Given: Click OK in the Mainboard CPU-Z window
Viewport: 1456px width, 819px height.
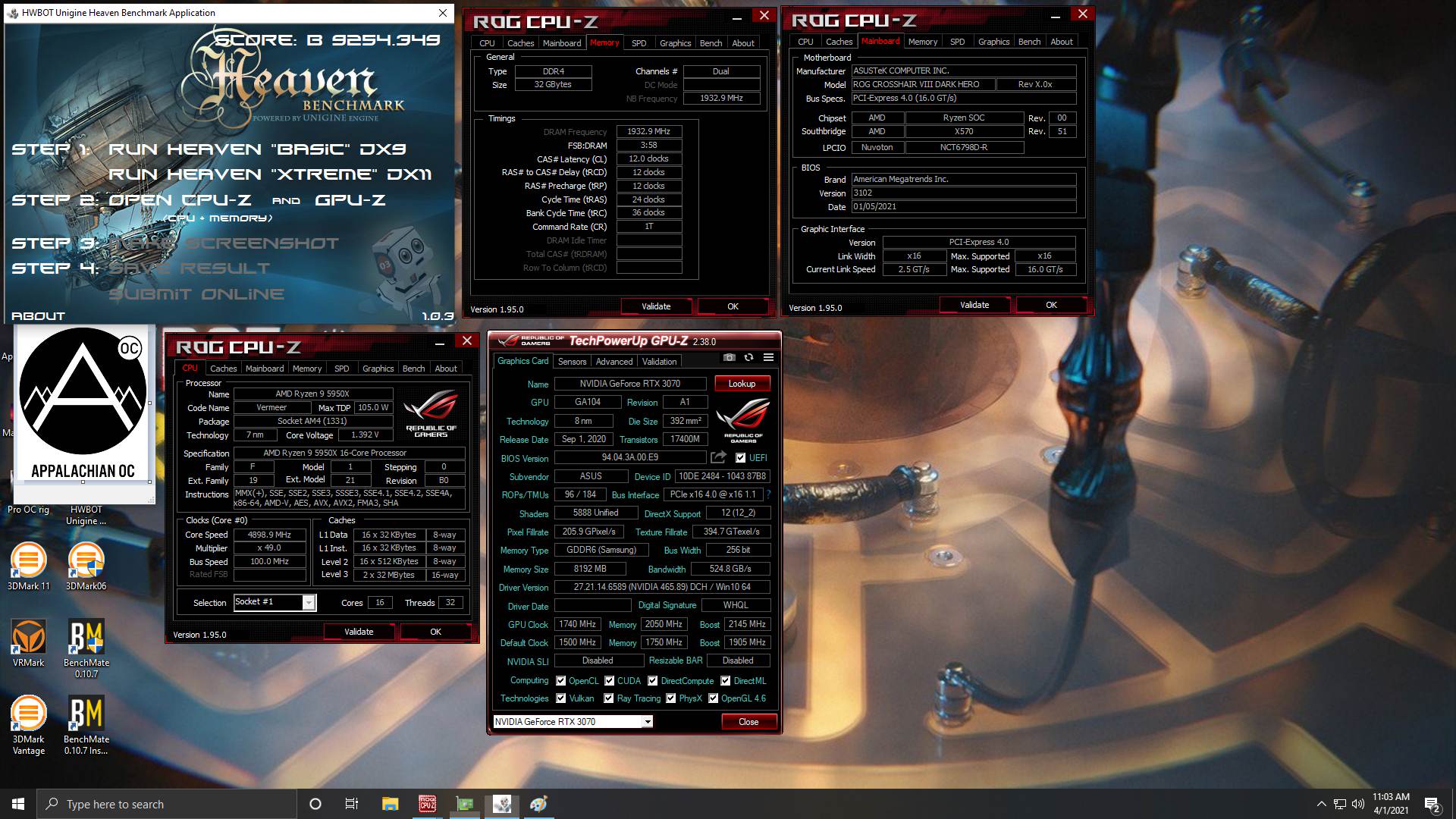Looking at the screenshot, I should [1051, 305].
